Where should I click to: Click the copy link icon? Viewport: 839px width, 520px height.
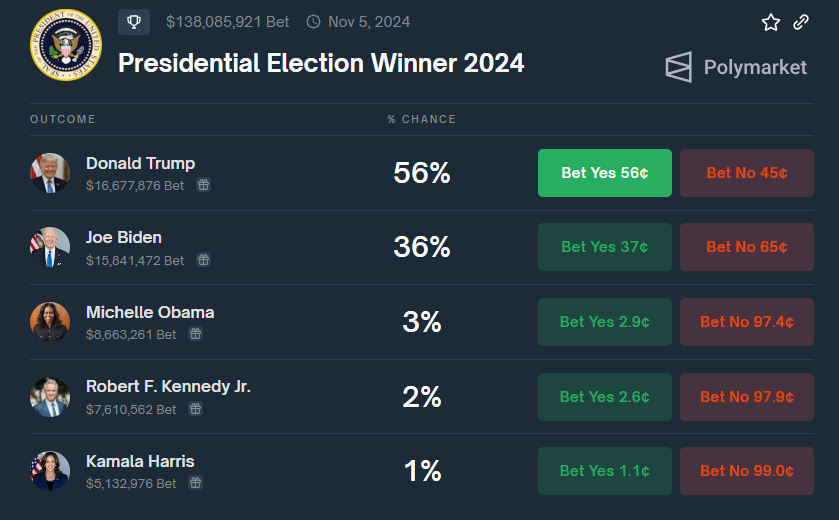pyautogui.click(x=801, y=22)
